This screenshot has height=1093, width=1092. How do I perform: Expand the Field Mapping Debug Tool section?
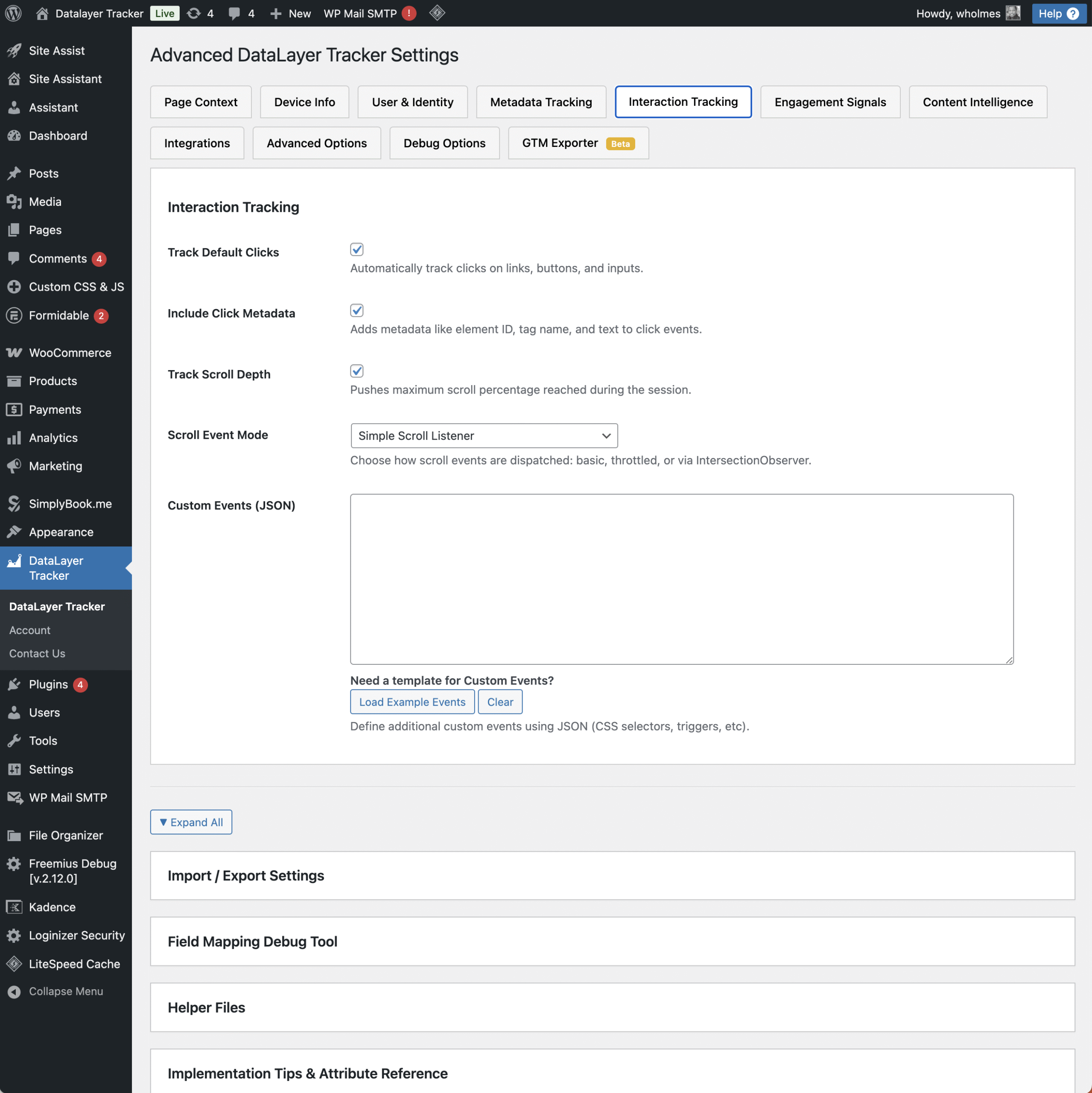[x=612, y=941]
